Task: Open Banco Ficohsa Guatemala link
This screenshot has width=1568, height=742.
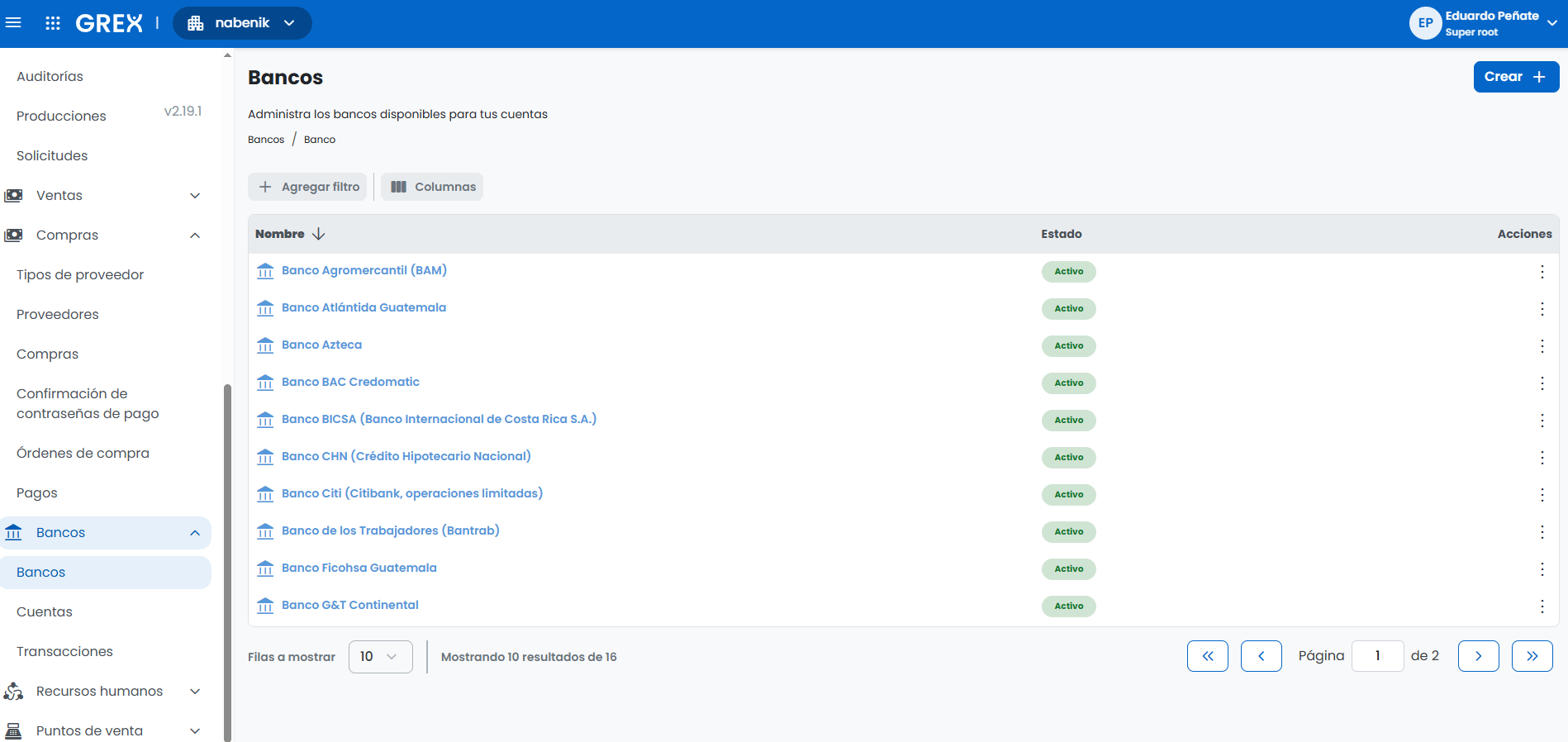Action: pos(359,568)
